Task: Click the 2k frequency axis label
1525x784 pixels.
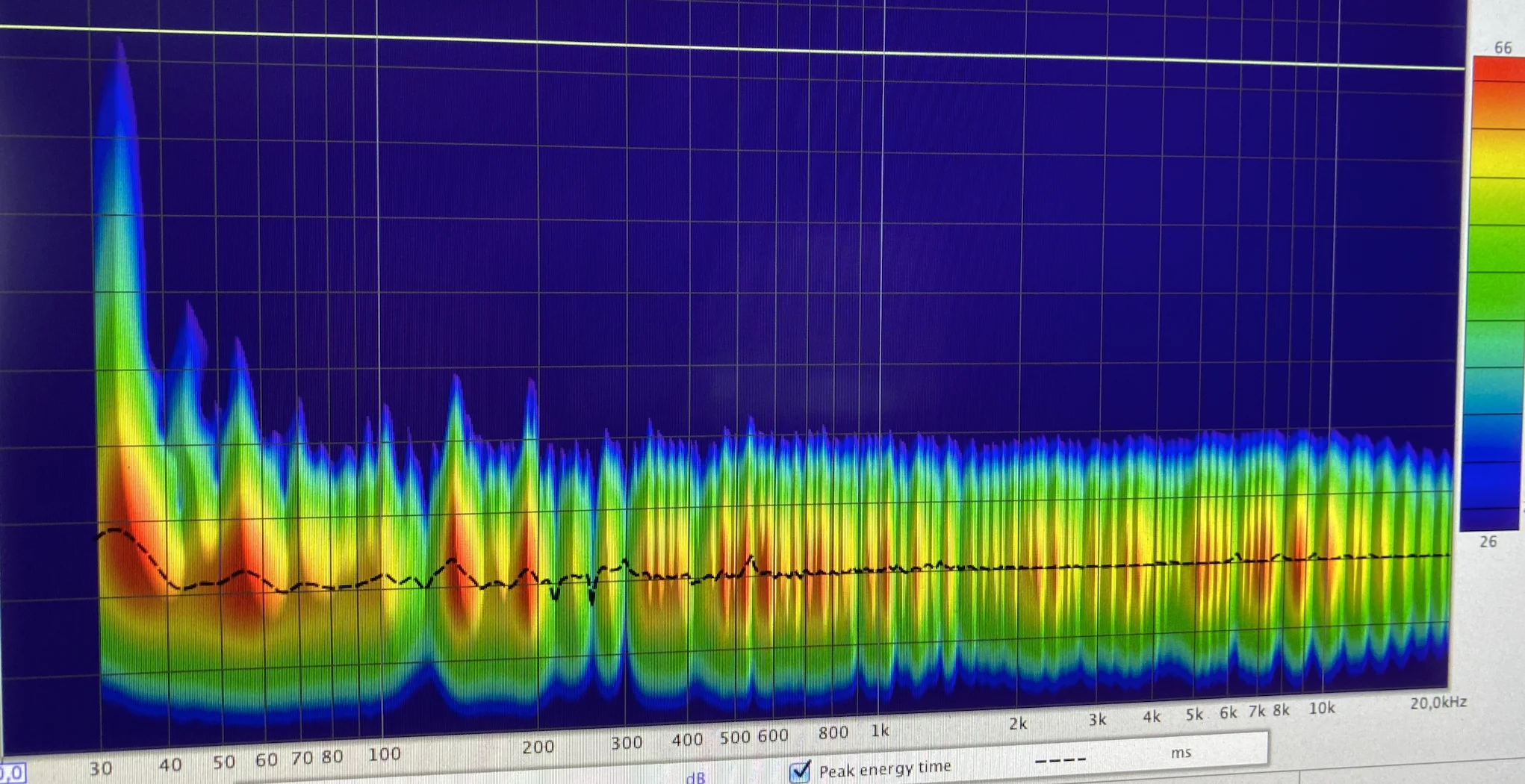Action: [x=1018, y=724]
